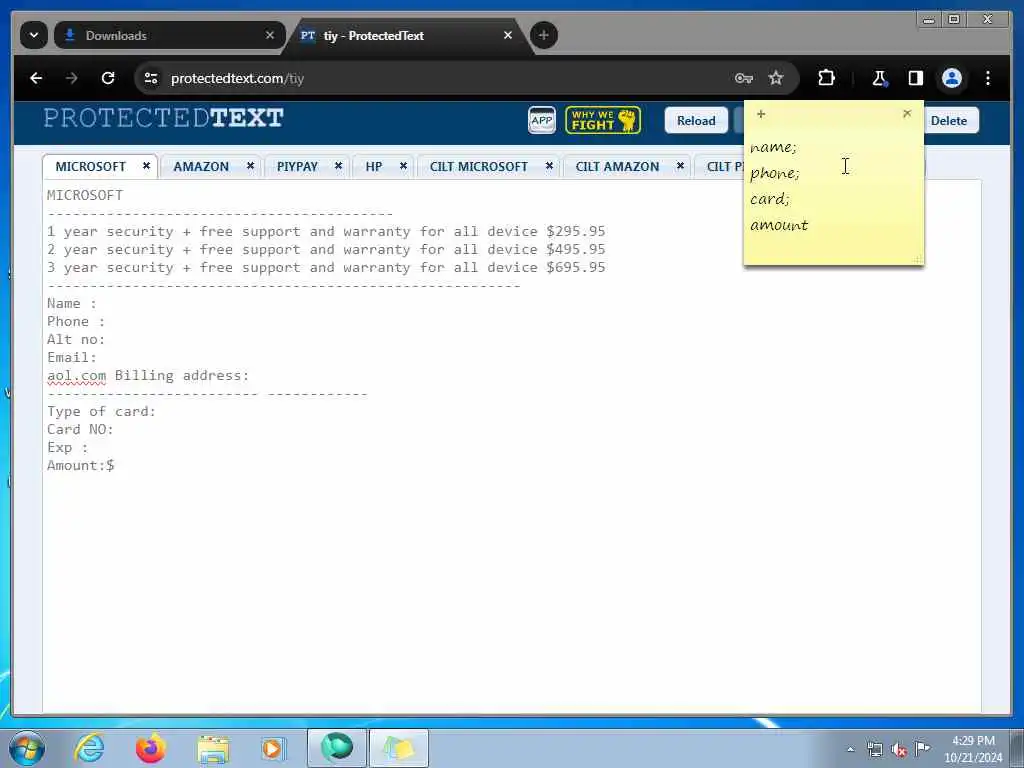Close the HP note tab
Screen dimensions: 1024x768
tap(404, 166)
